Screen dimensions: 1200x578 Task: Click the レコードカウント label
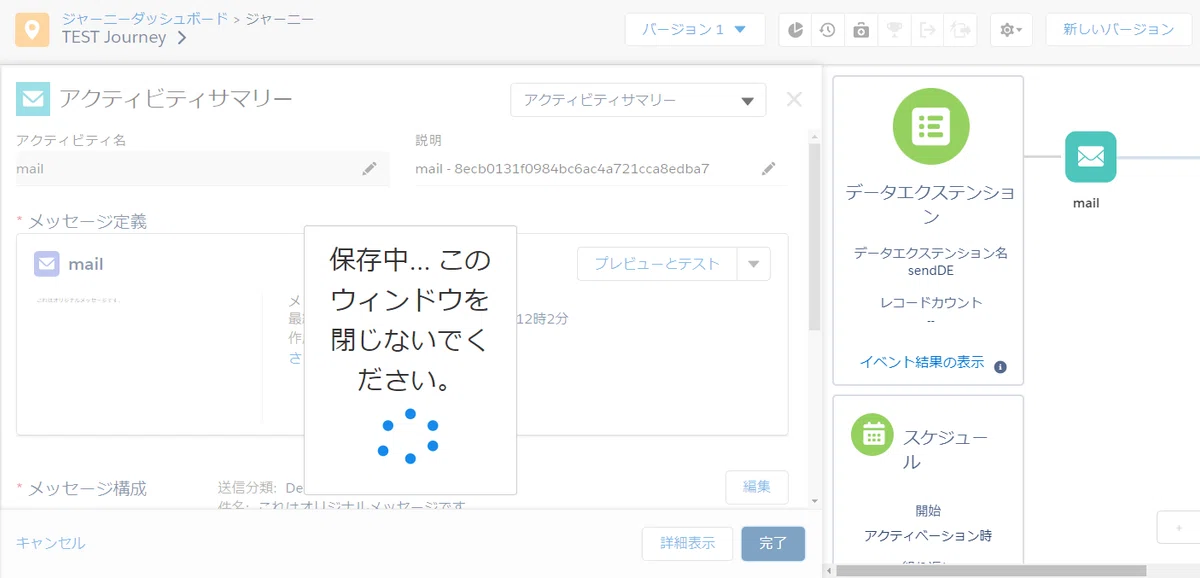point(931,302)
